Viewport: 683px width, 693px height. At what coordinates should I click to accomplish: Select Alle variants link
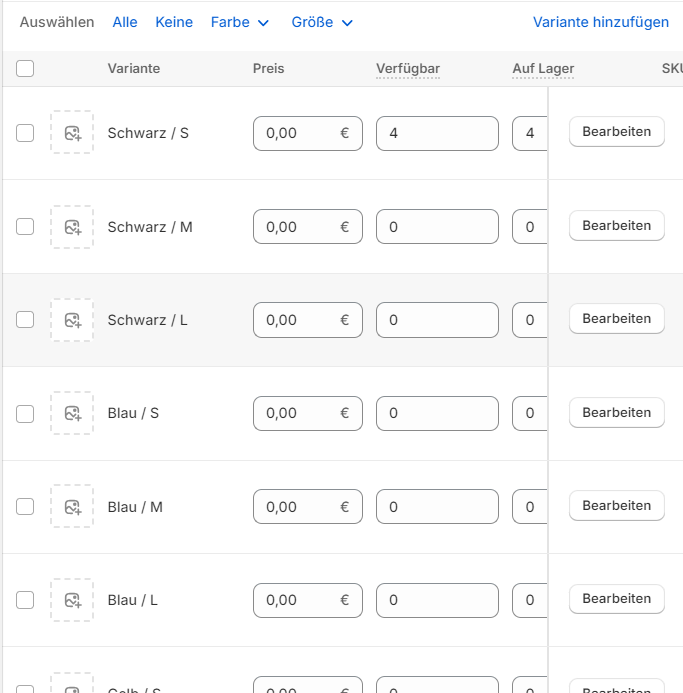(125, 22)
